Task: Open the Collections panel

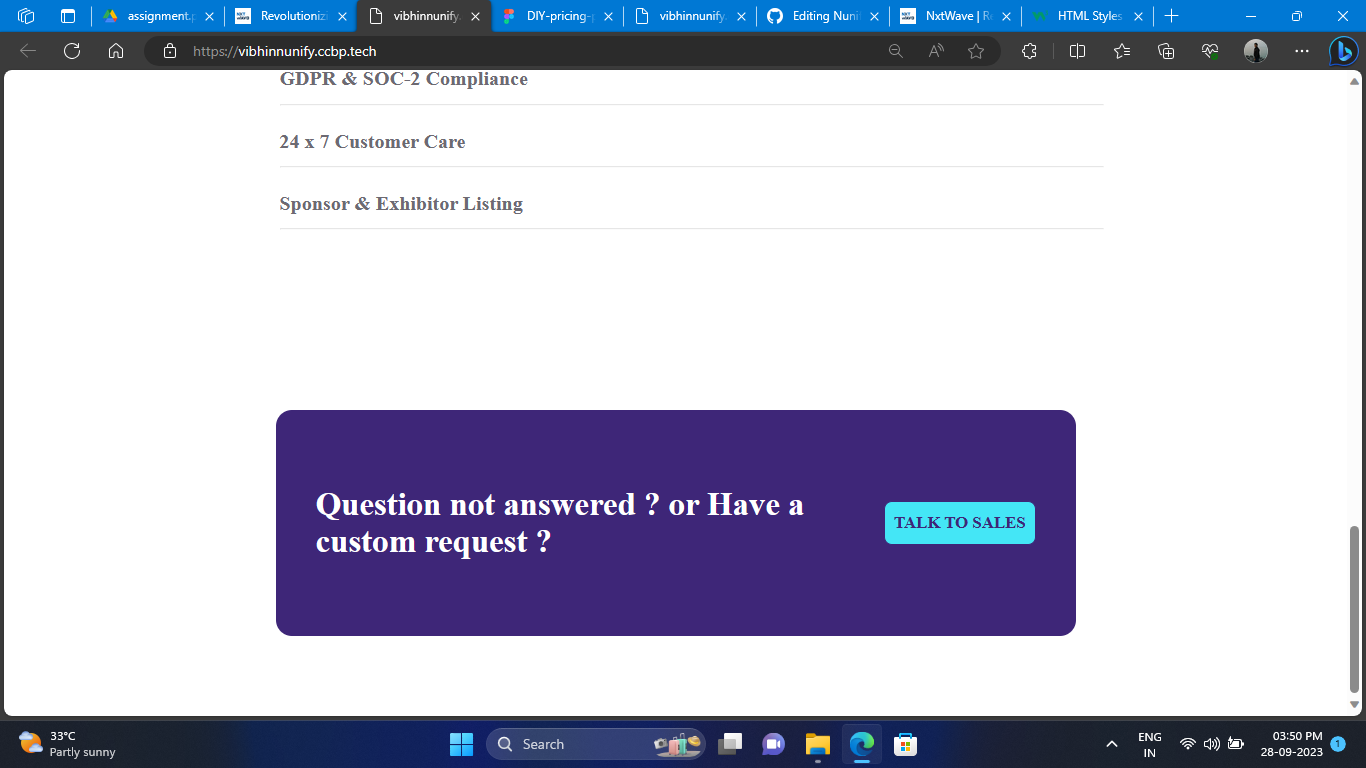Action: coord(1166,50)
